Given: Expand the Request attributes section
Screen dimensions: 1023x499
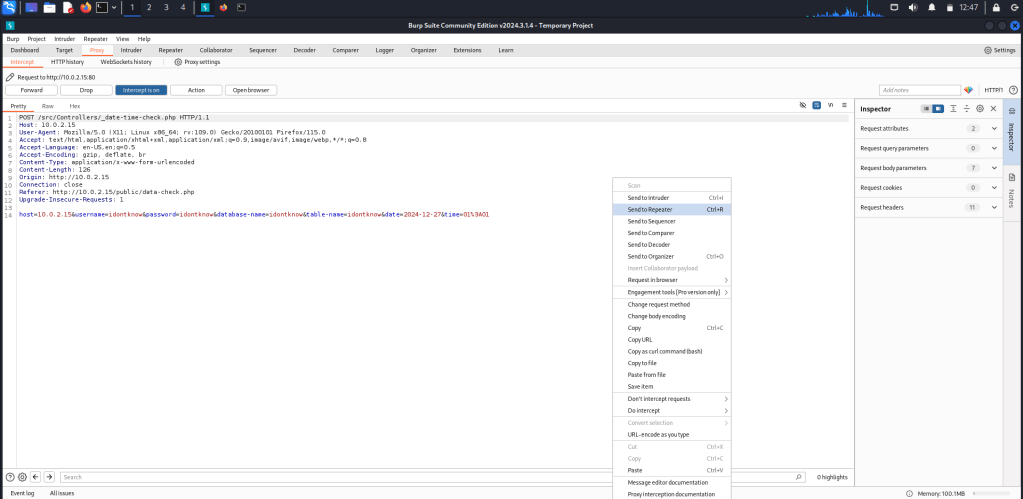Looking at the screenshot, I should click(x=993, y=128).
